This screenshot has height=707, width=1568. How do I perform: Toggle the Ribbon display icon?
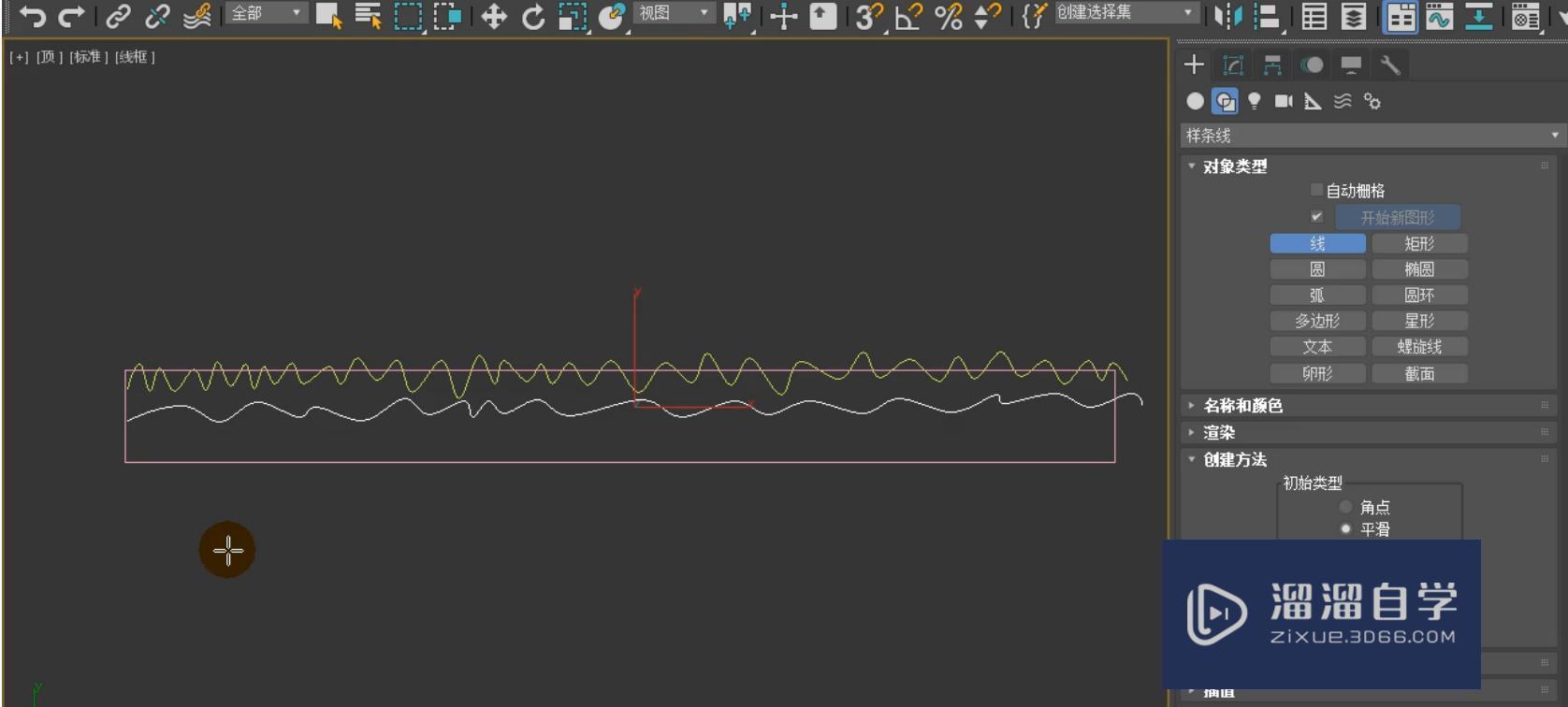pos(1401,16)
